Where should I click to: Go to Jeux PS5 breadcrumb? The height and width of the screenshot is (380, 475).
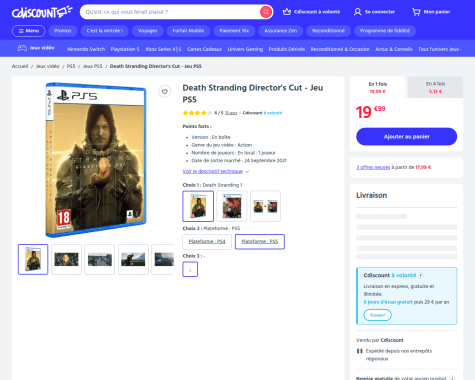point(93,66)
